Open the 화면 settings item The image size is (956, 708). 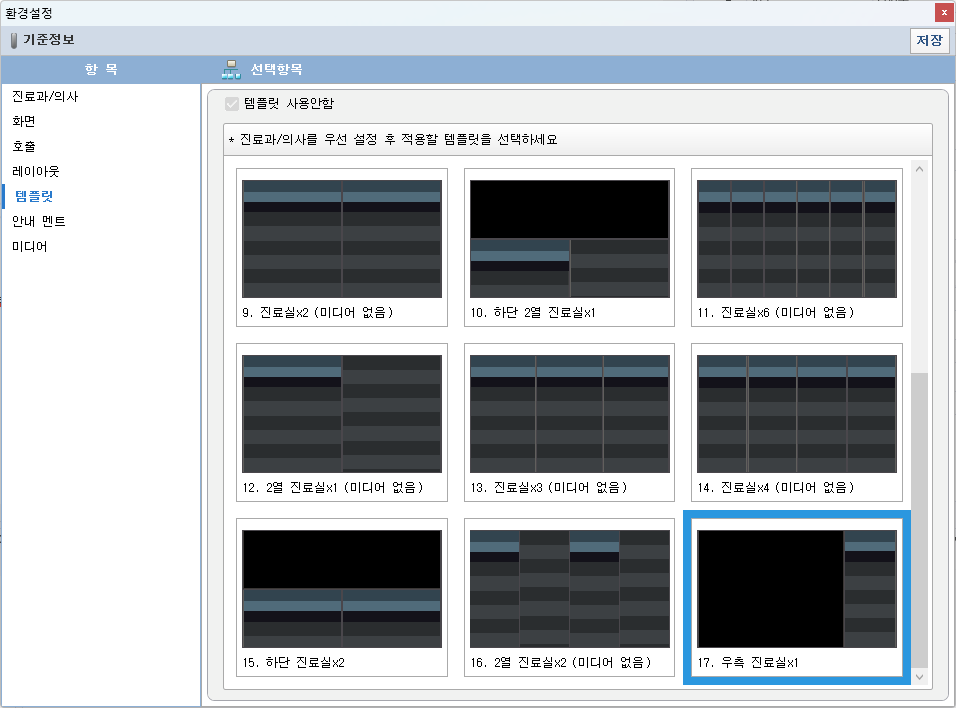[x=24, y=121]
